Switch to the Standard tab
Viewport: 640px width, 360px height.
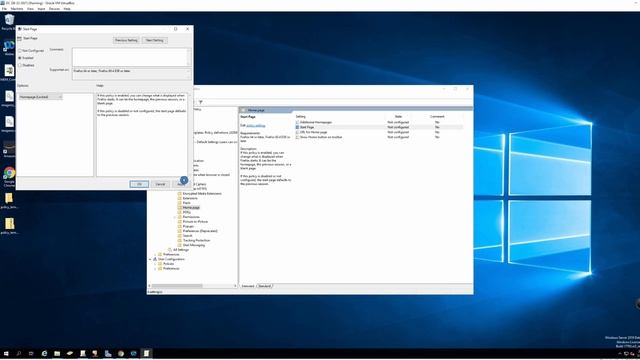coord(264,286)
